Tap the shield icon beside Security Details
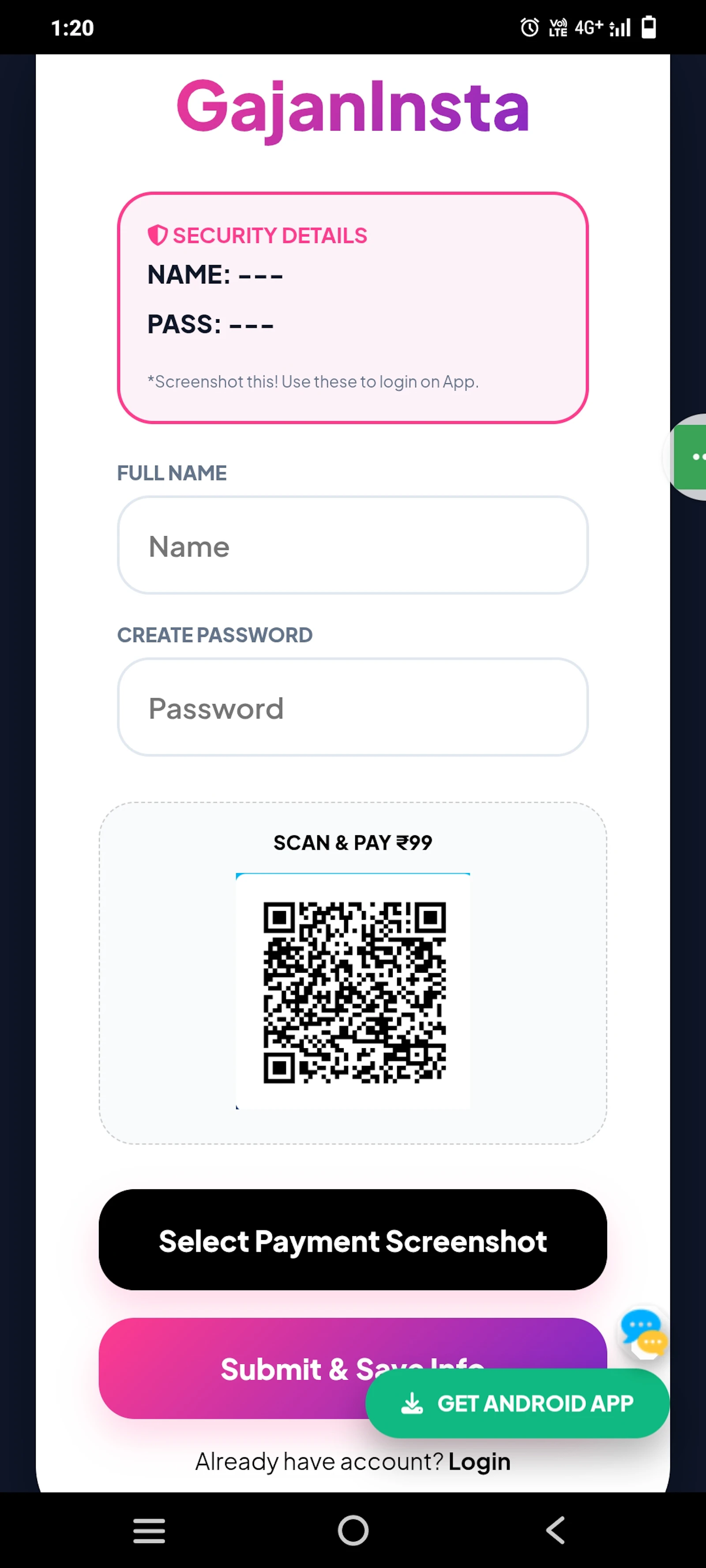 [157, 235]
